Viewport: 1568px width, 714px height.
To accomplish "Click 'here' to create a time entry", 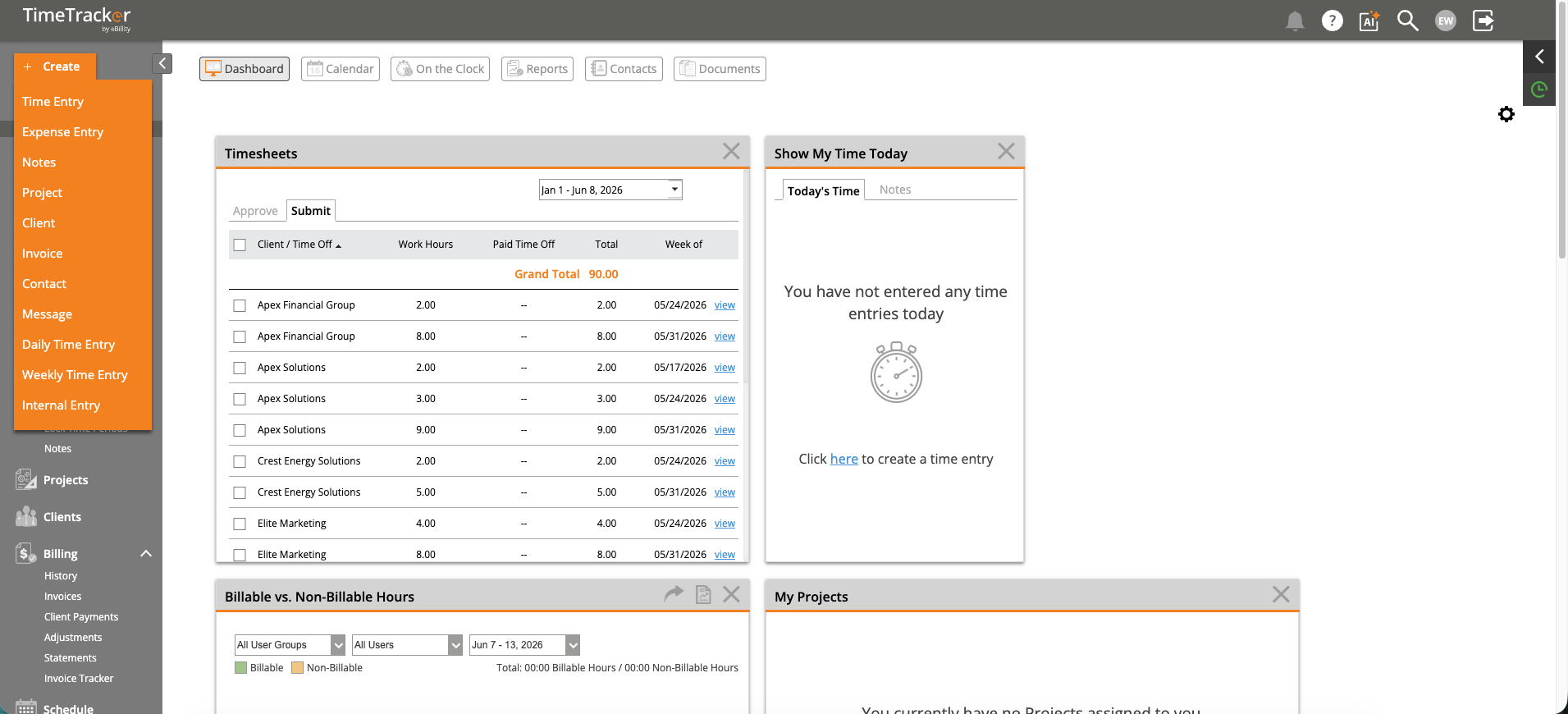I will [x=843, y=459].
